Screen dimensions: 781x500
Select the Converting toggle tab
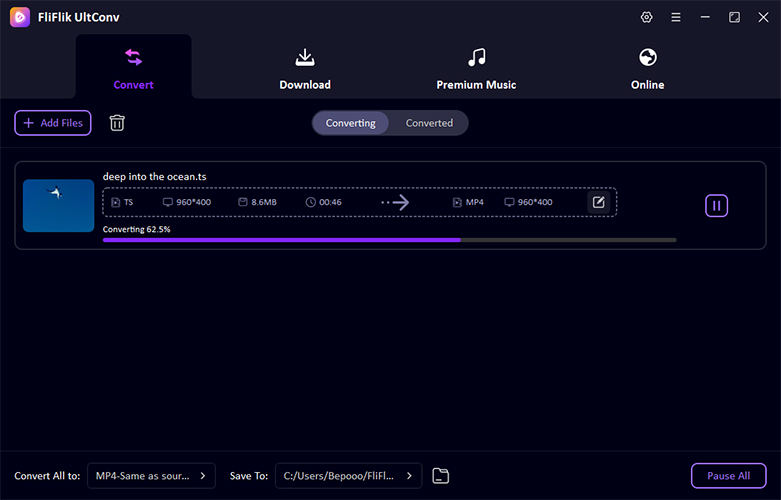tap(351, 123)
